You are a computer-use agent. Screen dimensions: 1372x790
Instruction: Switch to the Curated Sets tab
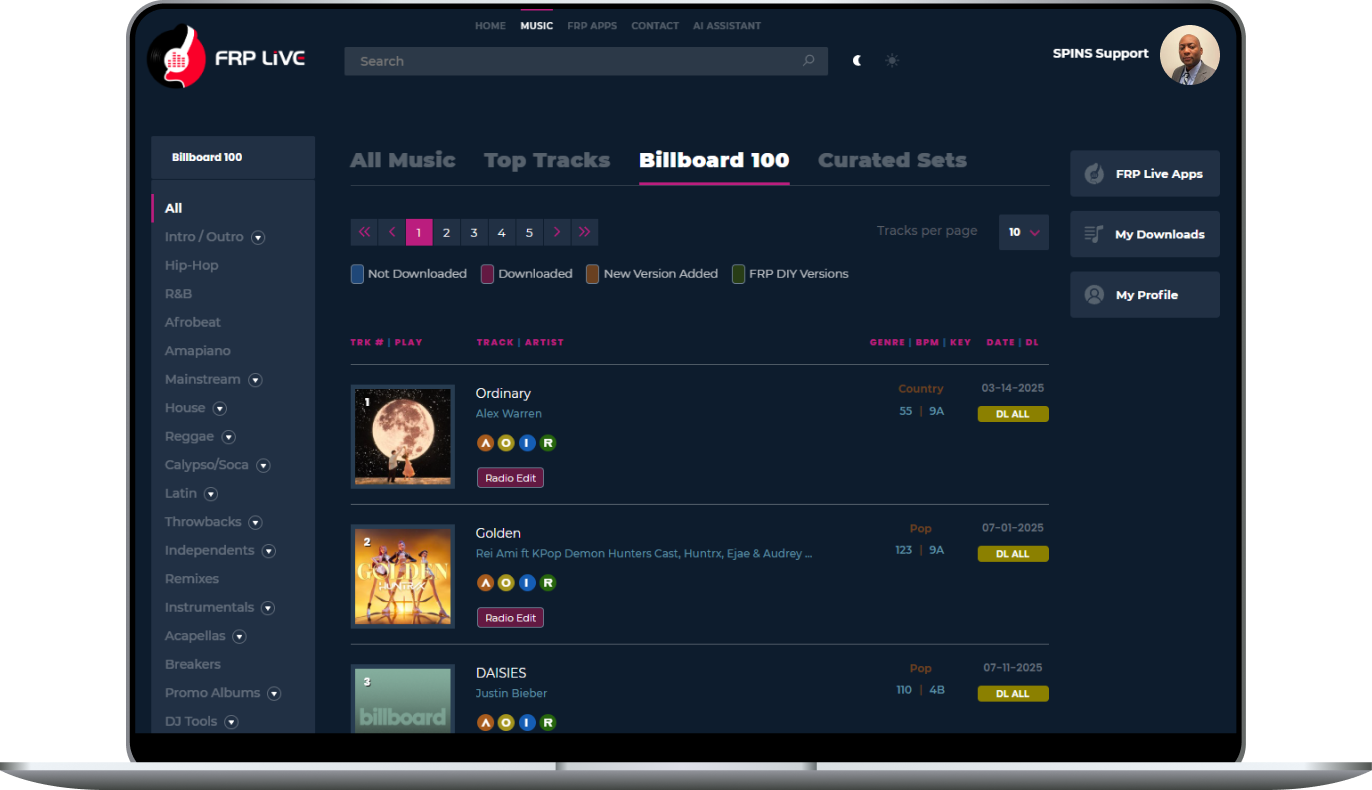(892, 160)
